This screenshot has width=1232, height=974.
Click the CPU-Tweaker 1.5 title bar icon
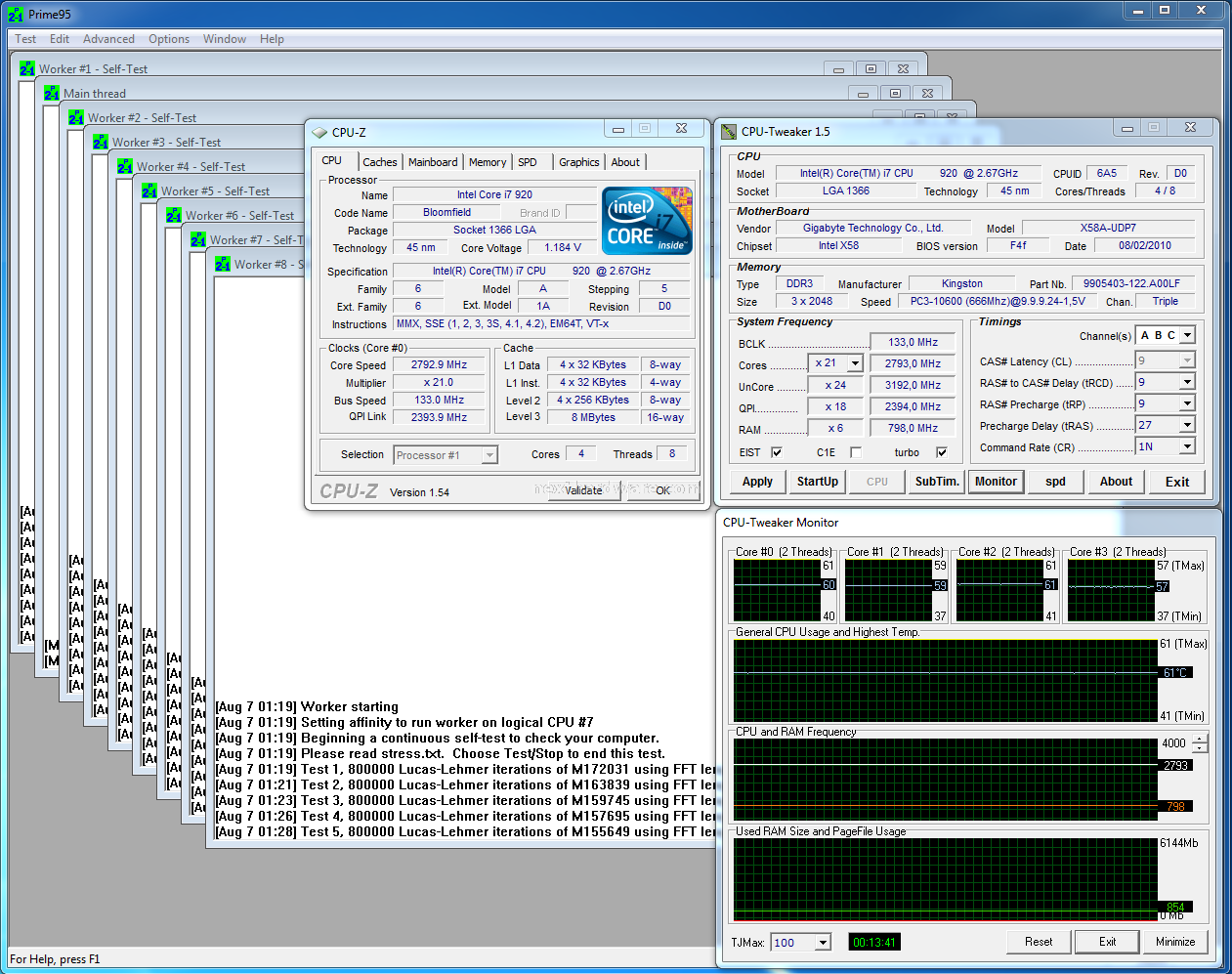[729, 131]
